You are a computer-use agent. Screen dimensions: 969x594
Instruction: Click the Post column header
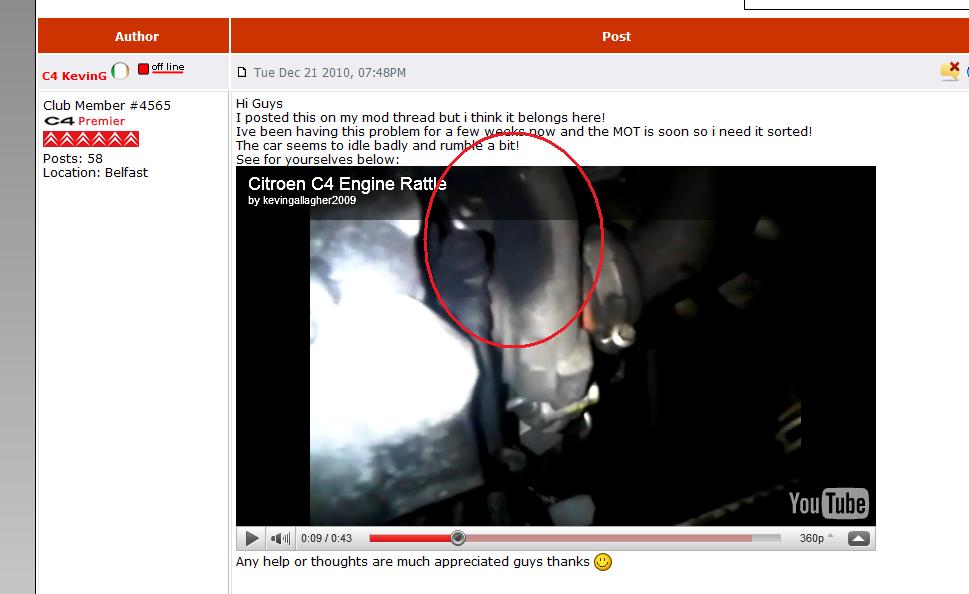coord(616,36)
